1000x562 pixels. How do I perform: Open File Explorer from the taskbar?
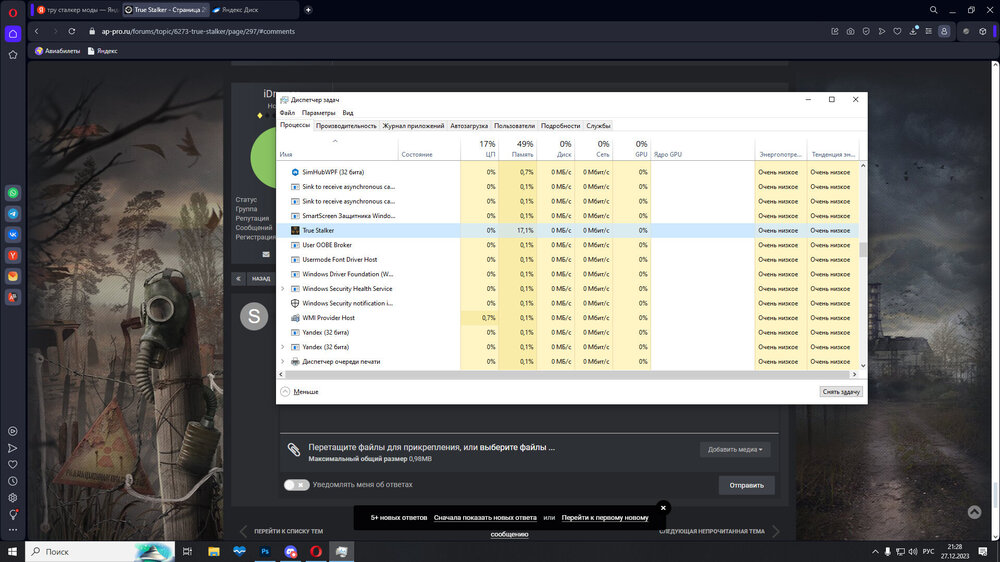click(x=213, y=551)
